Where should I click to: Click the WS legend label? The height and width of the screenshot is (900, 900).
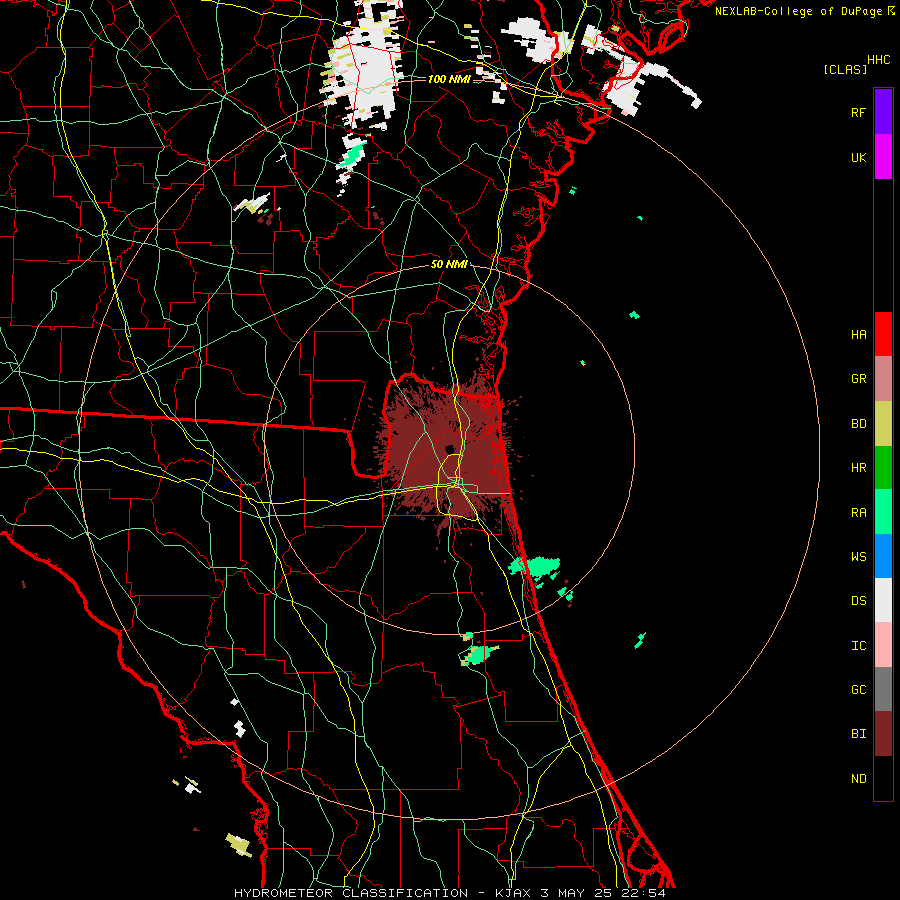[858, 556]
